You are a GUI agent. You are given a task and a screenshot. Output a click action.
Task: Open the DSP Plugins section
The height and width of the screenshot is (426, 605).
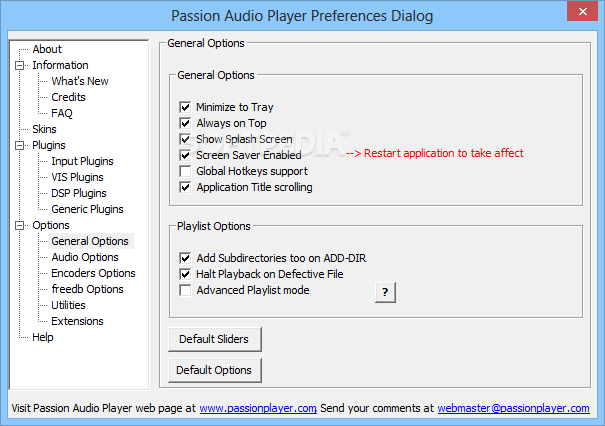pos(79,193)
